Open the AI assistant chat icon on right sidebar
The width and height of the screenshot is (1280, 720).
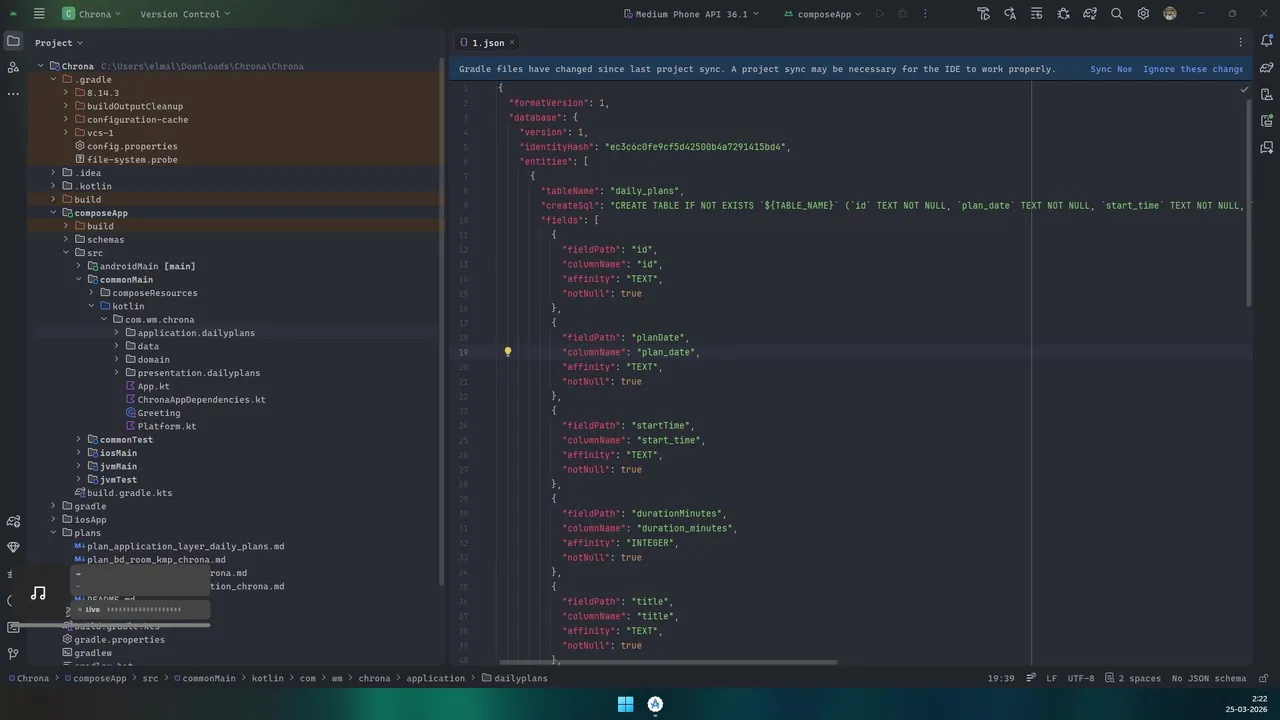[x=1267, y=148]
